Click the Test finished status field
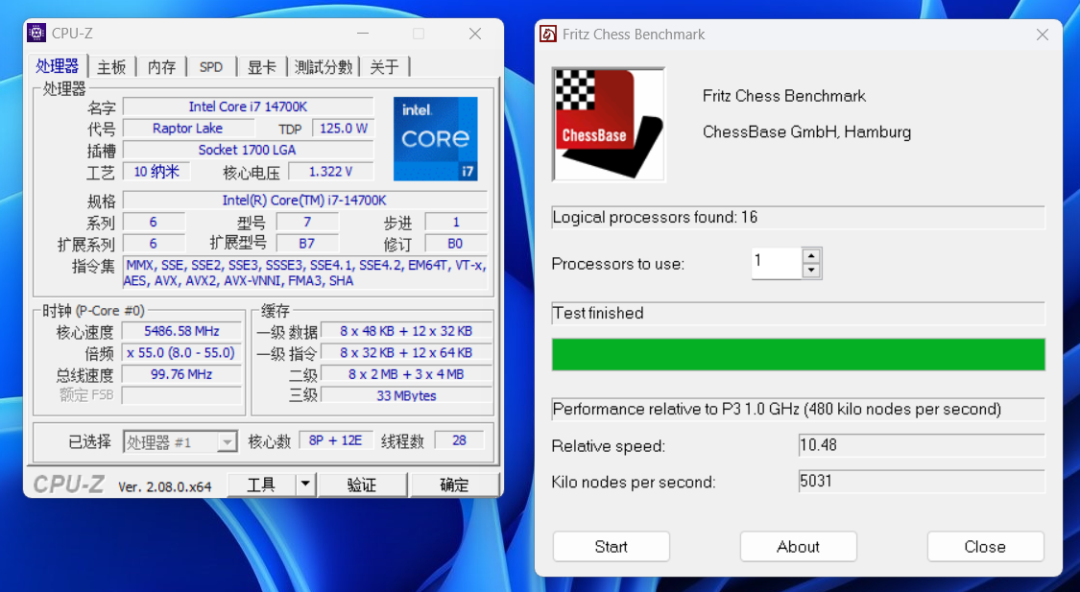The image size is (1080, 592). [798, 313]
